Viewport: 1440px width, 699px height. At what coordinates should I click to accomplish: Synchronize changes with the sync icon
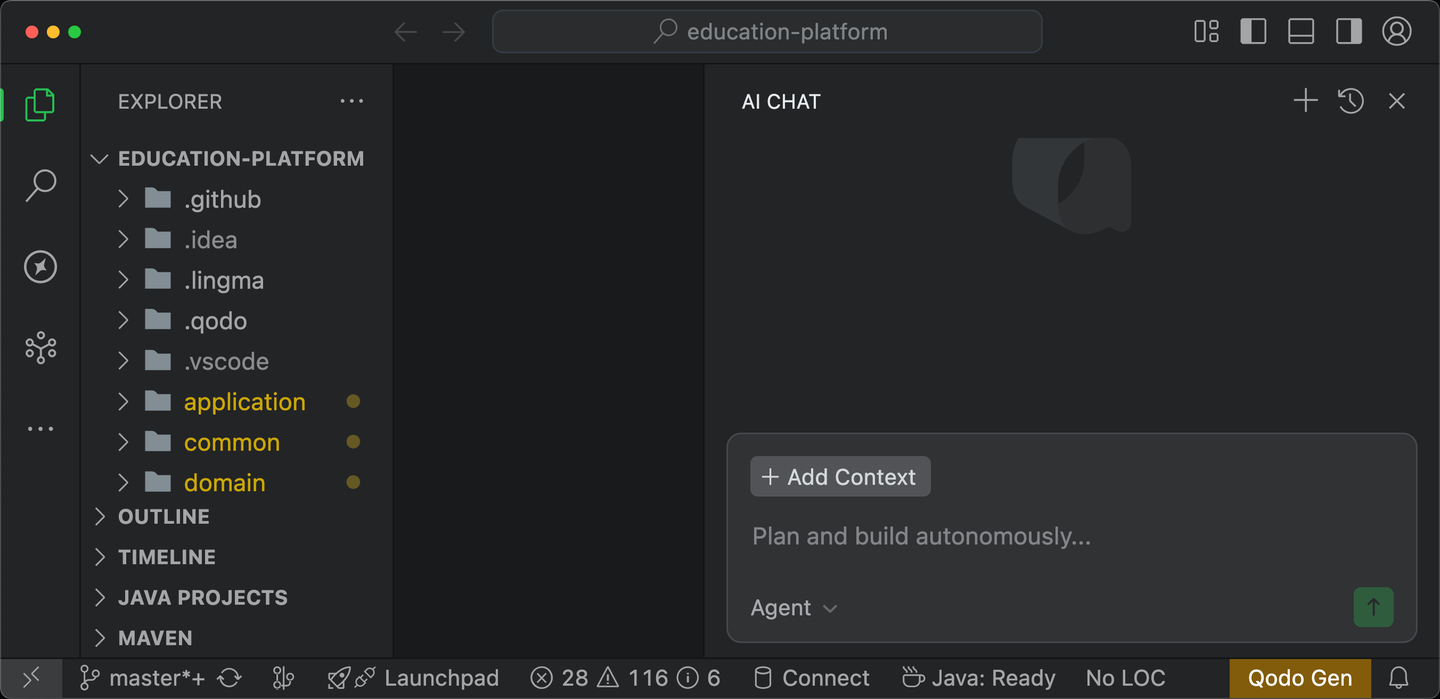(230, 678)
